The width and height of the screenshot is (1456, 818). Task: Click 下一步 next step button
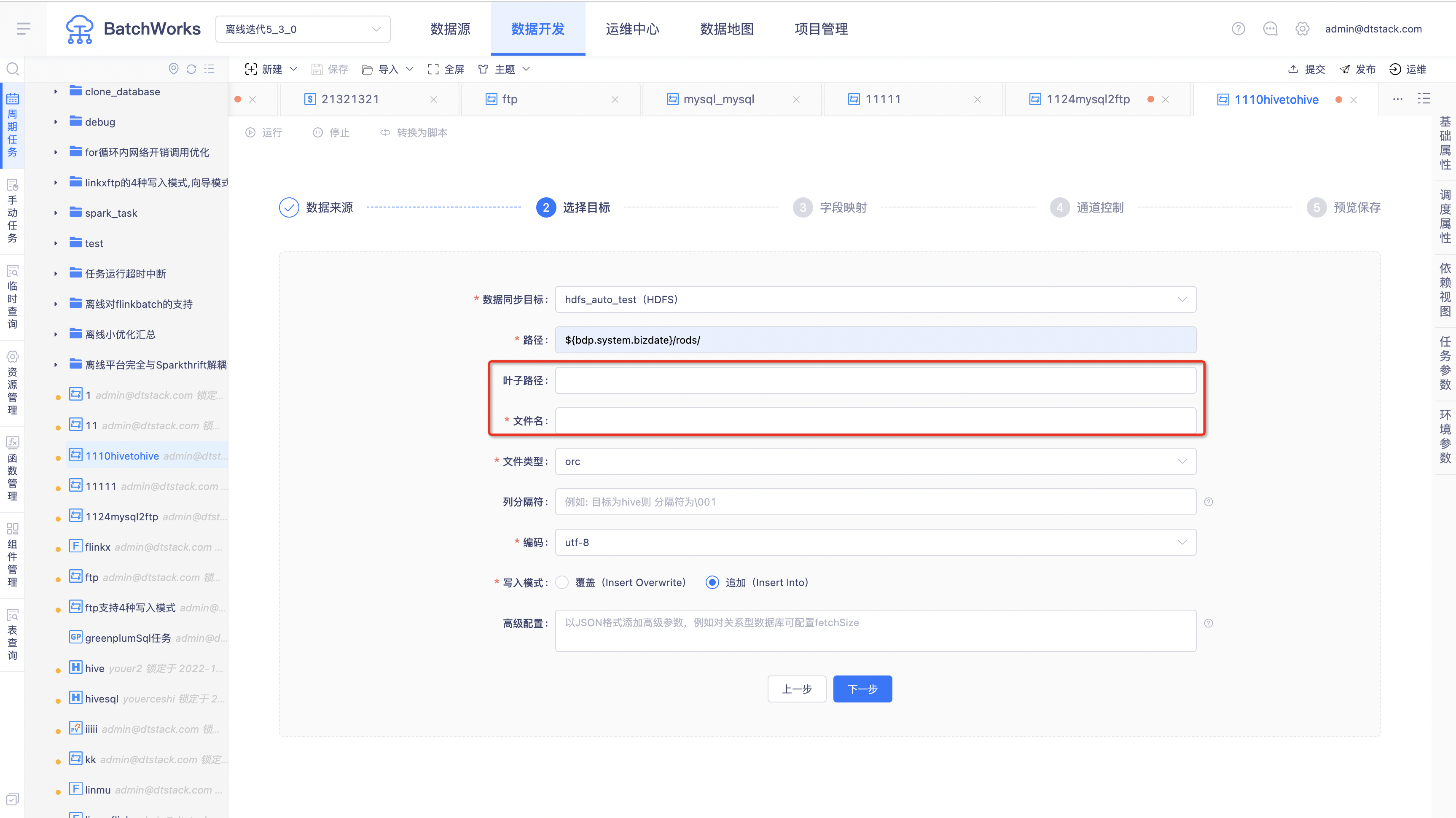(862, 689)
